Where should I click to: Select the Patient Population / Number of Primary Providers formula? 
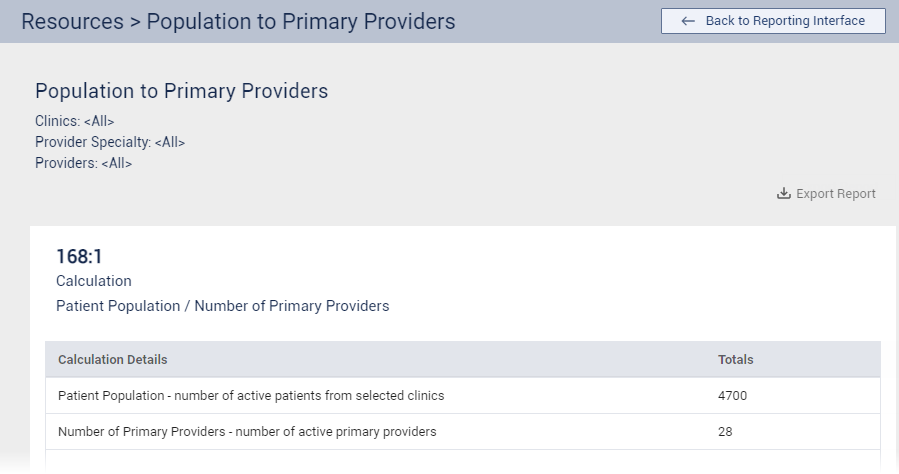(x=223, y=306)
